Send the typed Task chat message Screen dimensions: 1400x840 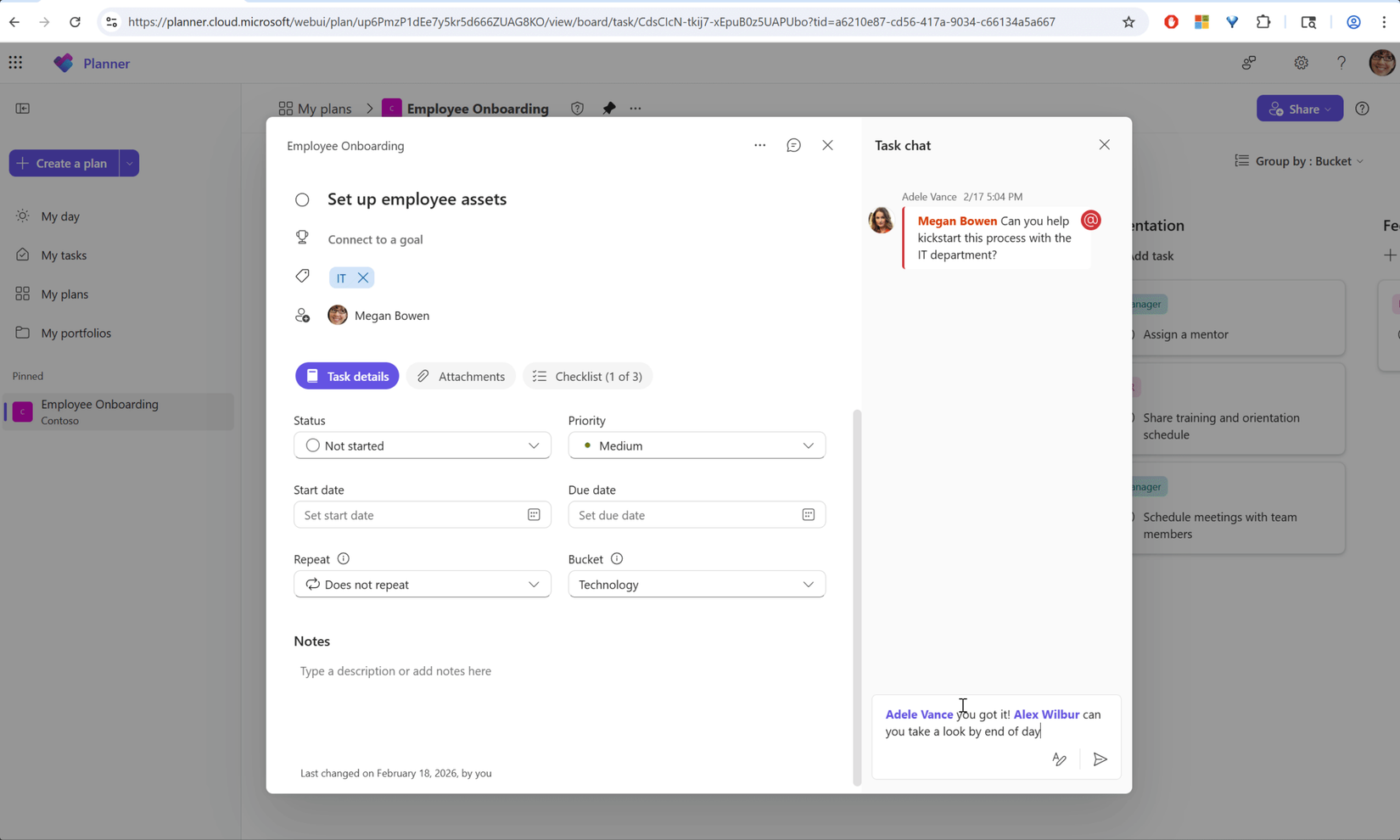click(1100, 759)
